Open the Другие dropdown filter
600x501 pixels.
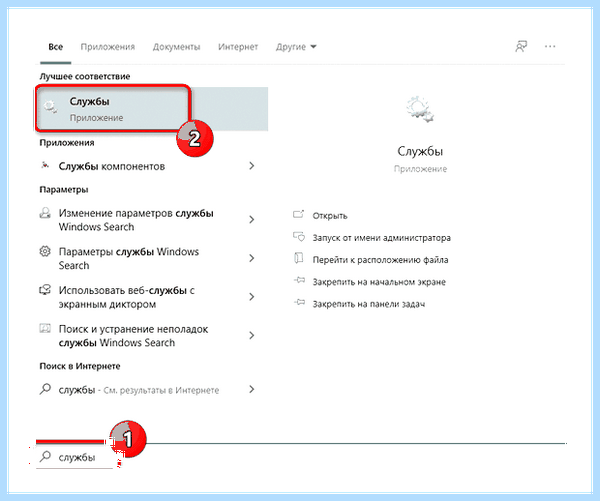click(296, 47)
